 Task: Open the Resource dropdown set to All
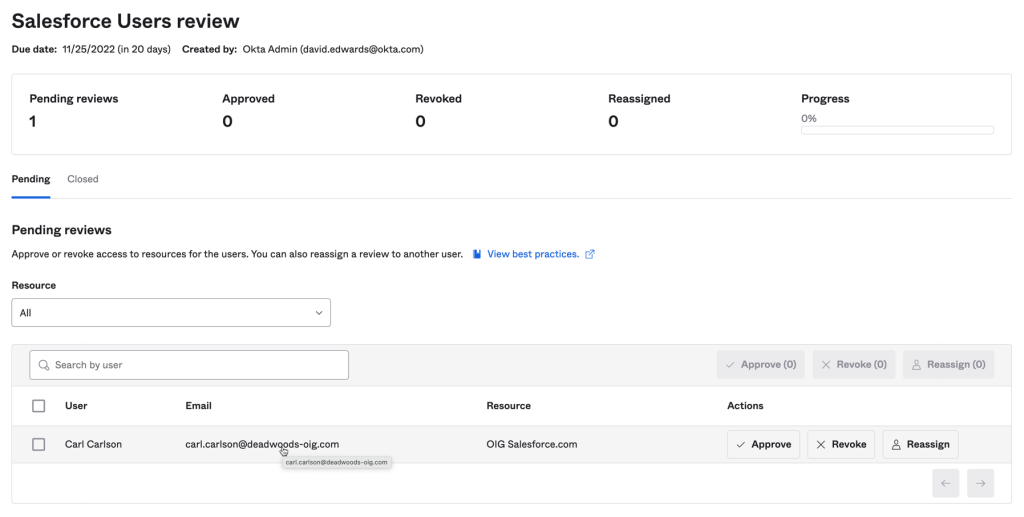[x=171, y=313]
